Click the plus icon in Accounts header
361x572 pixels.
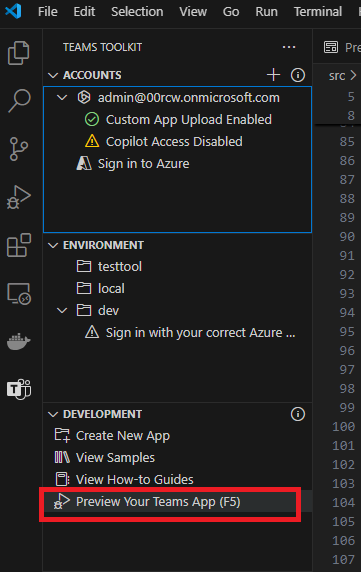tap(273, 75)
